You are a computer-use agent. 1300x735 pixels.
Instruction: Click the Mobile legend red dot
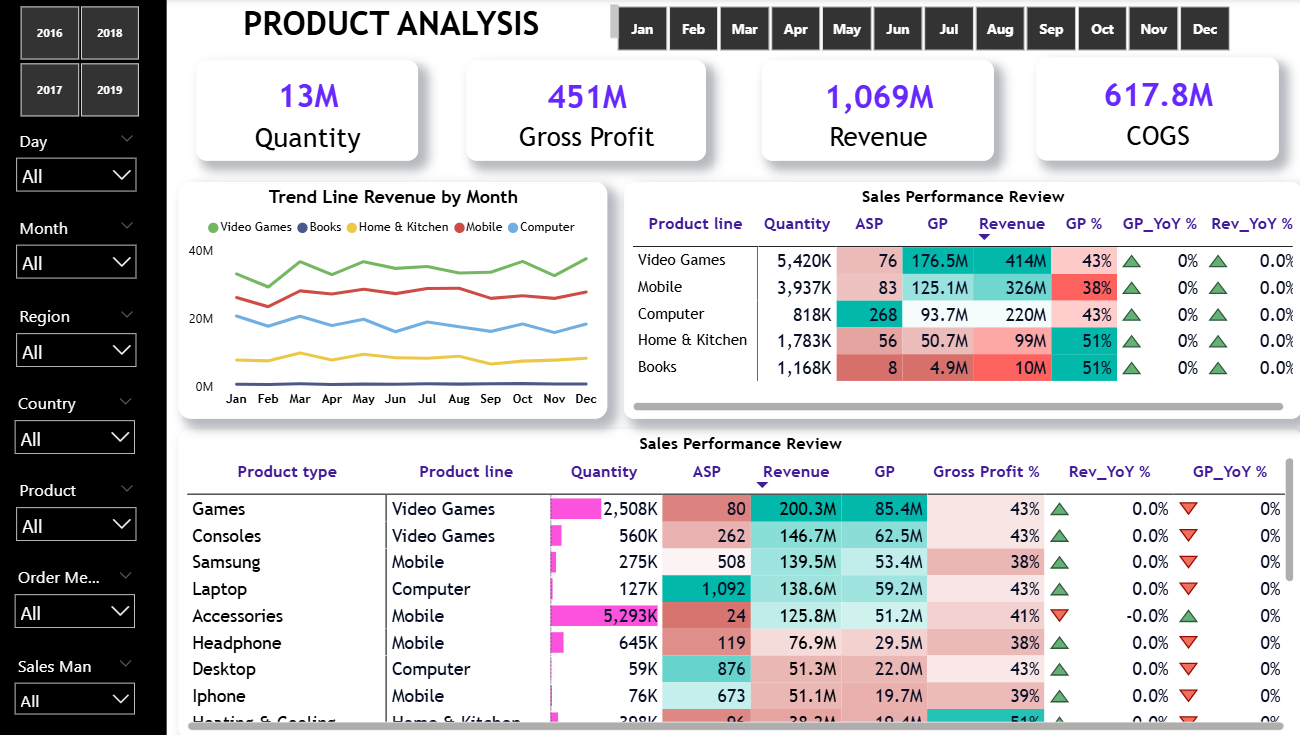tap(459, 228)
